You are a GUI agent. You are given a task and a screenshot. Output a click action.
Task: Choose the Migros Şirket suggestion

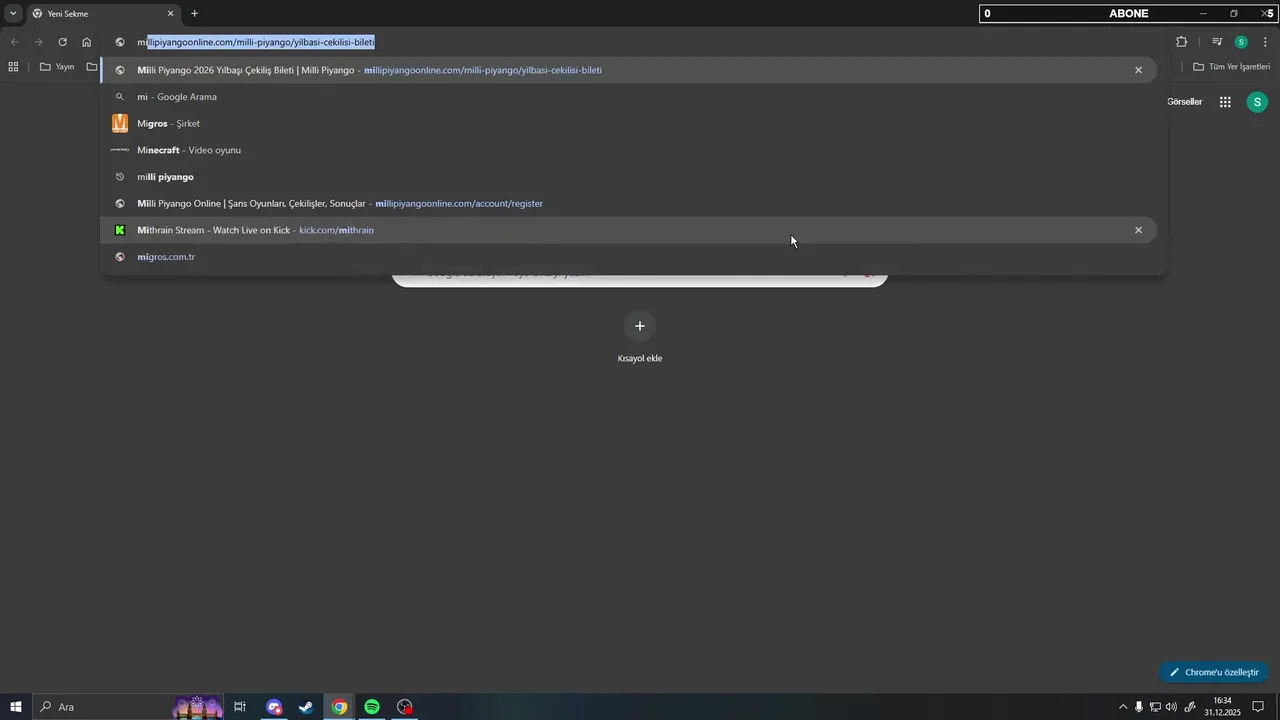pyautogui.click(x=628, y=123)
